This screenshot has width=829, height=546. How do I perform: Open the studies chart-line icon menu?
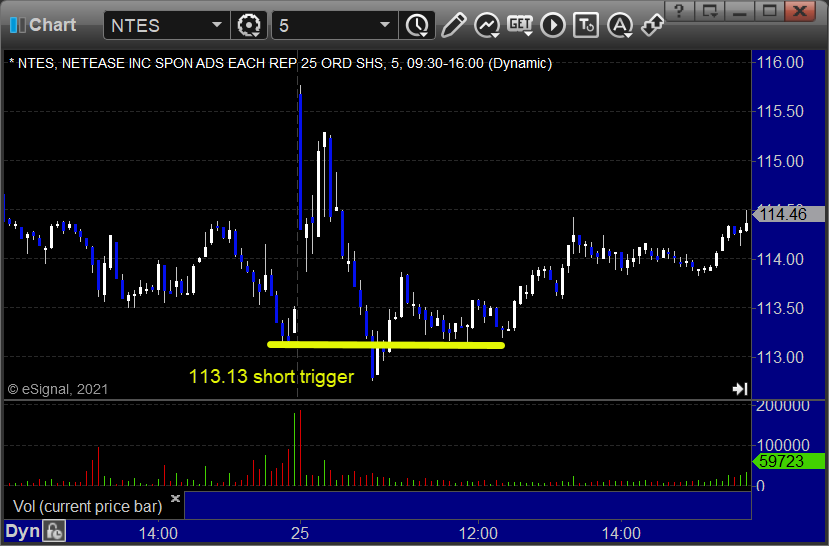coord(487,25)
